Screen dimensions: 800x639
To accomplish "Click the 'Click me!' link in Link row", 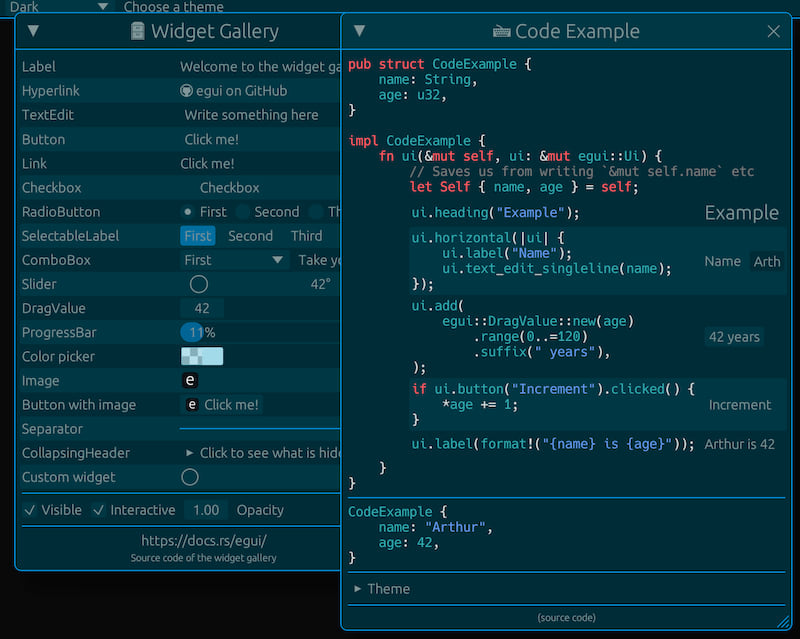I will click(207, 164).
